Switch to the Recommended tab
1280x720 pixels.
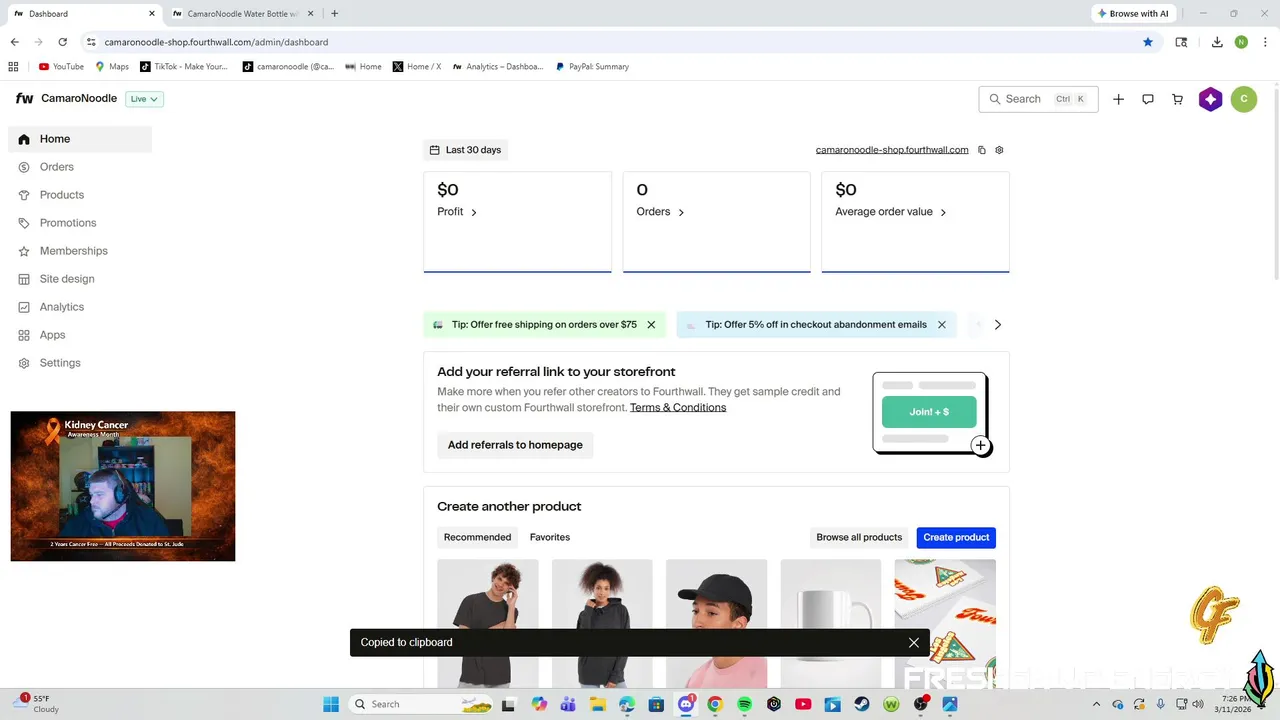pos(477,537)
